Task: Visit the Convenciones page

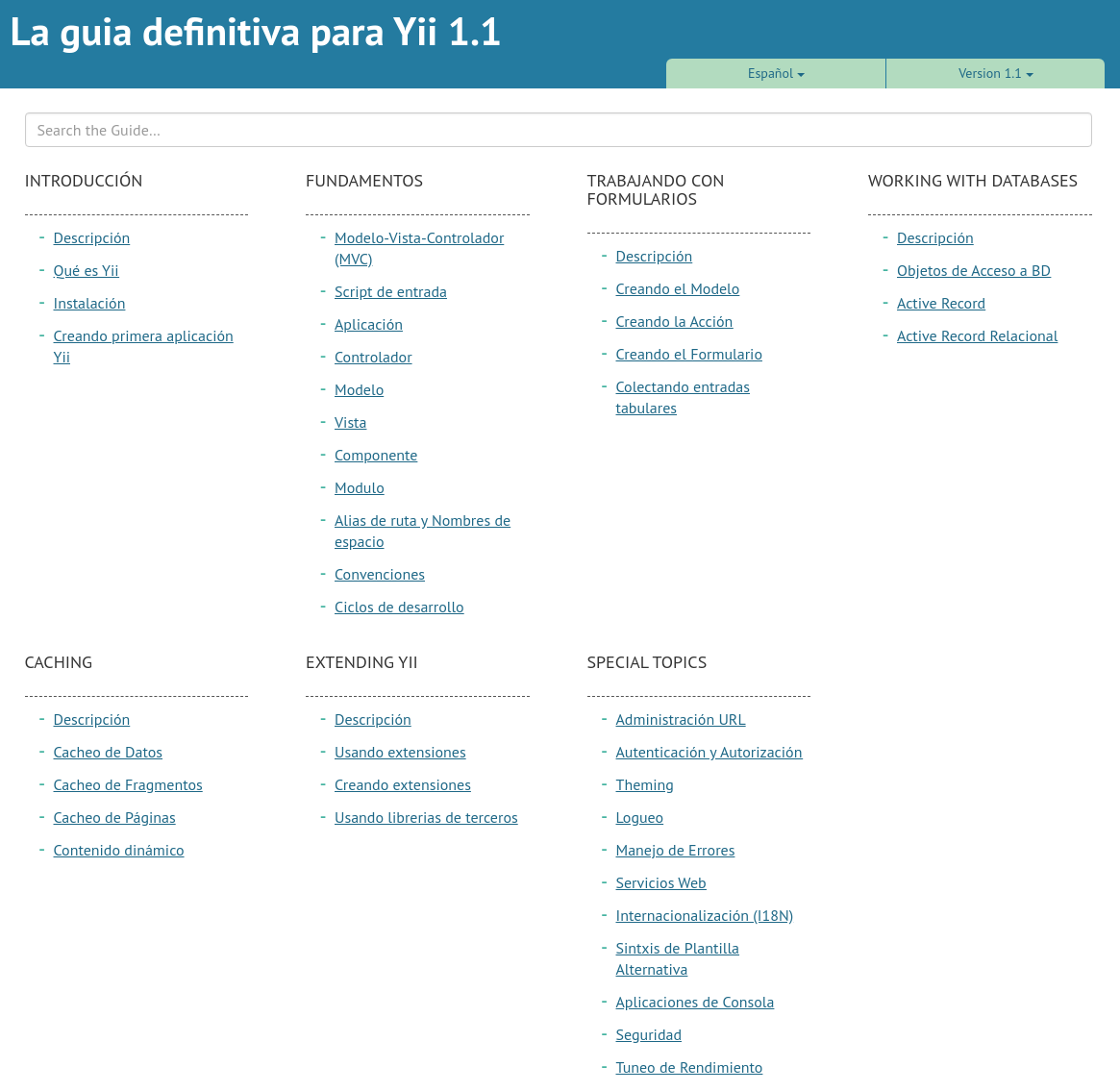Action: pos(380,575)
